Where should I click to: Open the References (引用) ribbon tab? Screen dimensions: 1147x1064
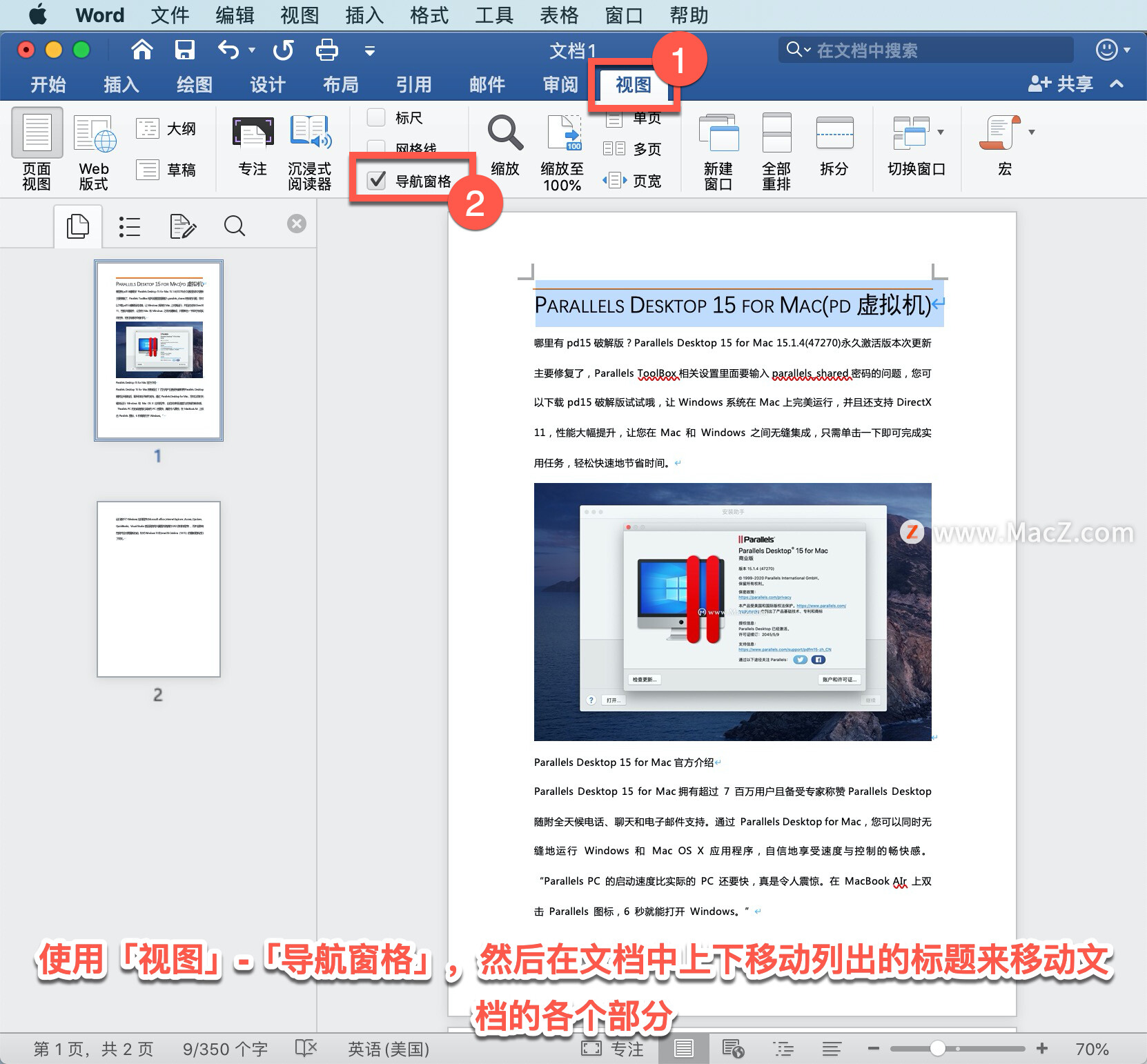tap(414, 84)
